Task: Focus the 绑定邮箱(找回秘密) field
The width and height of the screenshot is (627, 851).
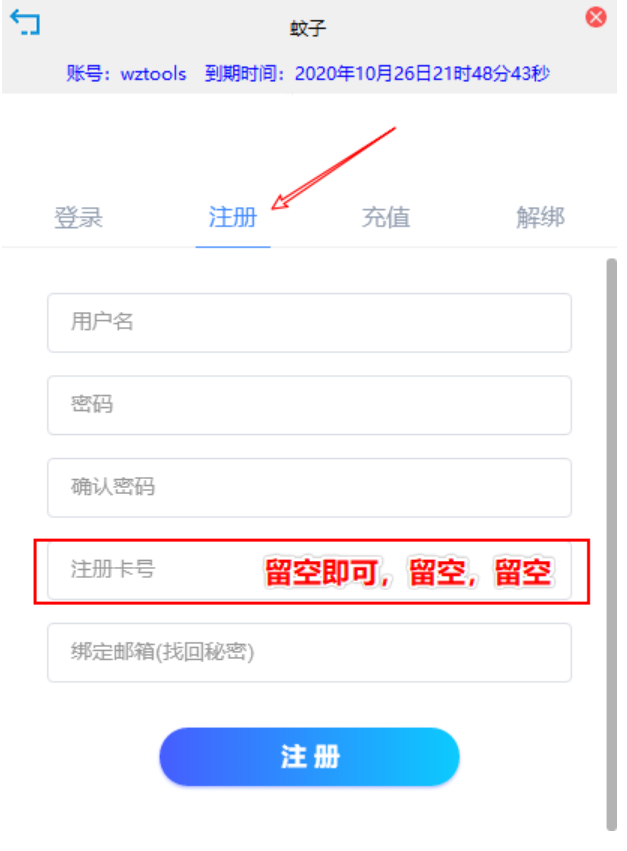Action: click(309, 653)
